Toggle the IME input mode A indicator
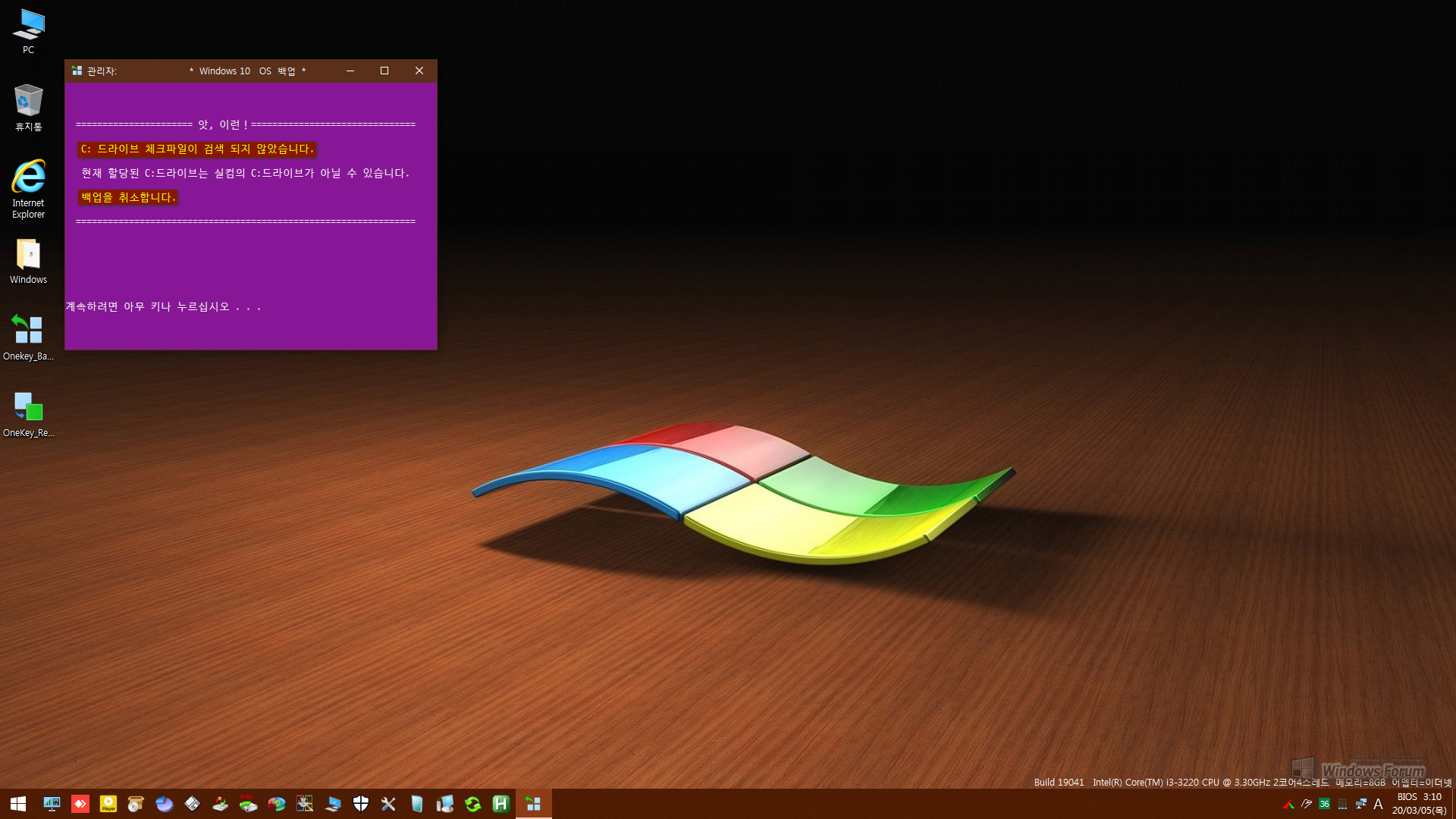The height and width of the screenshot is (819, 1456). click(1379, 804)
